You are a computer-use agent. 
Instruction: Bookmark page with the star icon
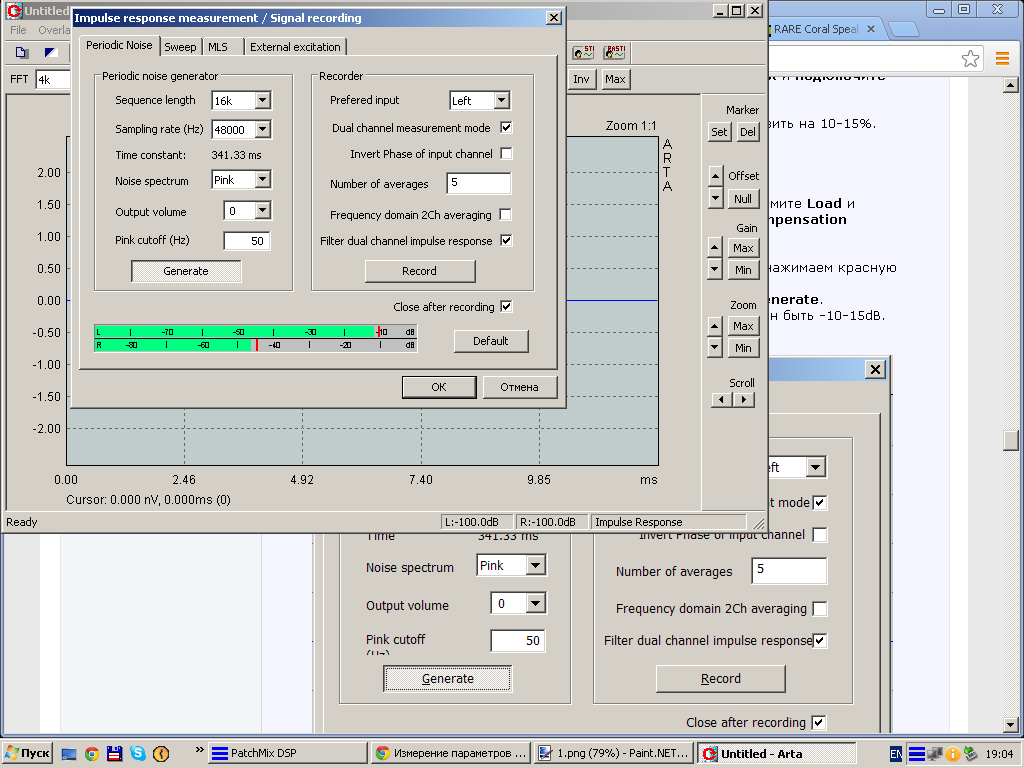[970, 59]
